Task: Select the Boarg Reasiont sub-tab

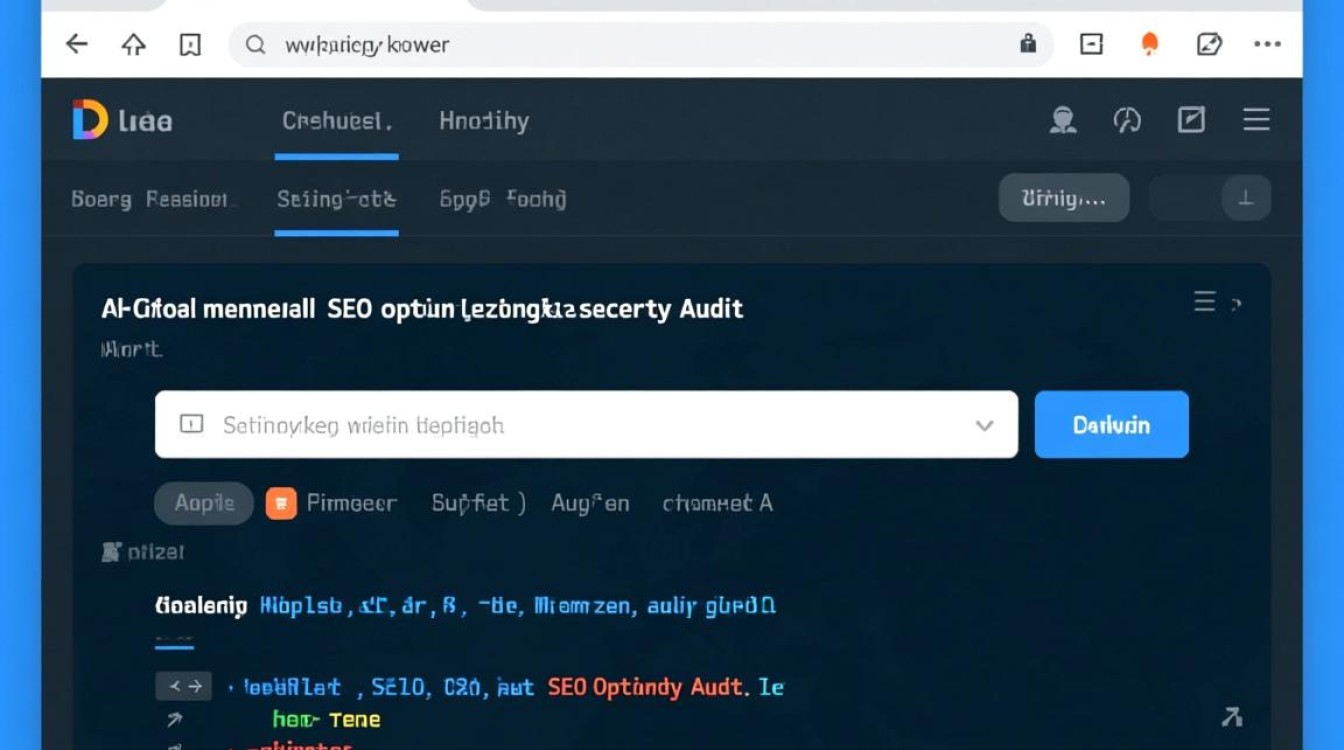Action: [x=151, y=199]
